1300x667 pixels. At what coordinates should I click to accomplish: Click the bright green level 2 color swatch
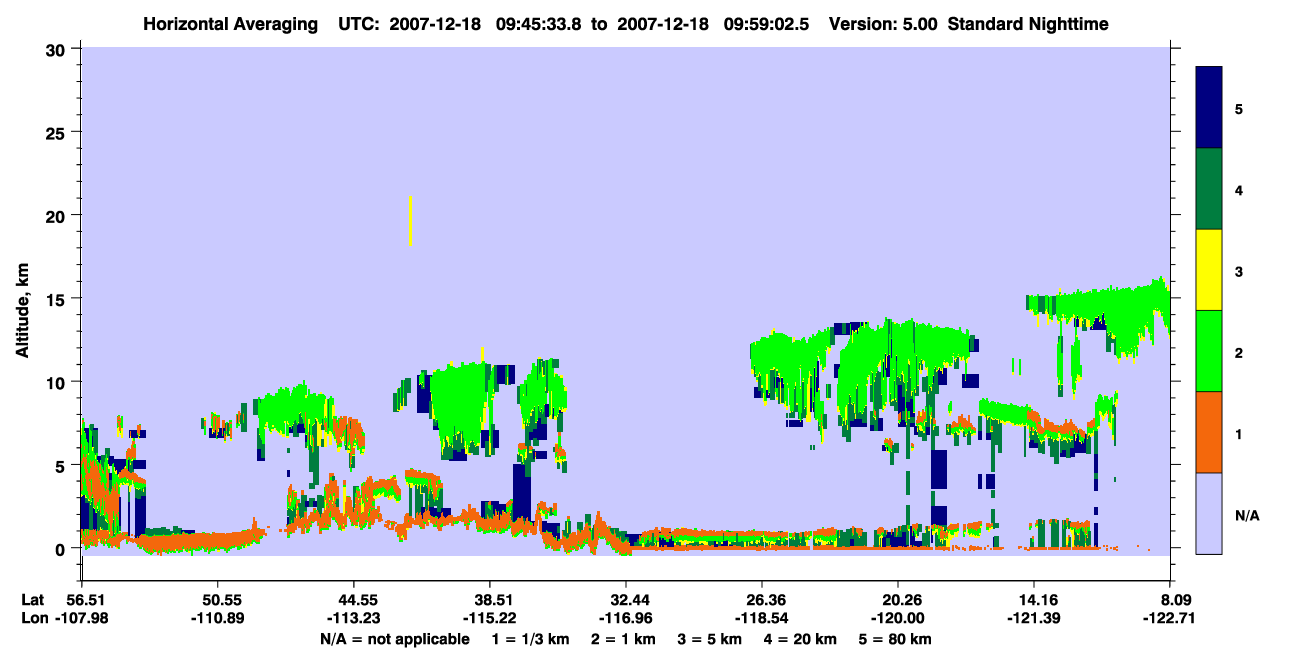click(1209, 350)
